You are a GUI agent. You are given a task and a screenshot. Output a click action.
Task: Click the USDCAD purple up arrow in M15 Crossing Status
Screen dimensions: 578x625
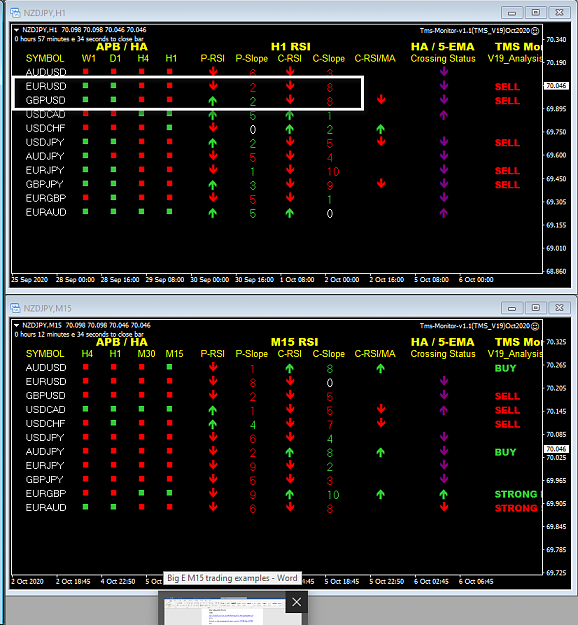(444, 411)
